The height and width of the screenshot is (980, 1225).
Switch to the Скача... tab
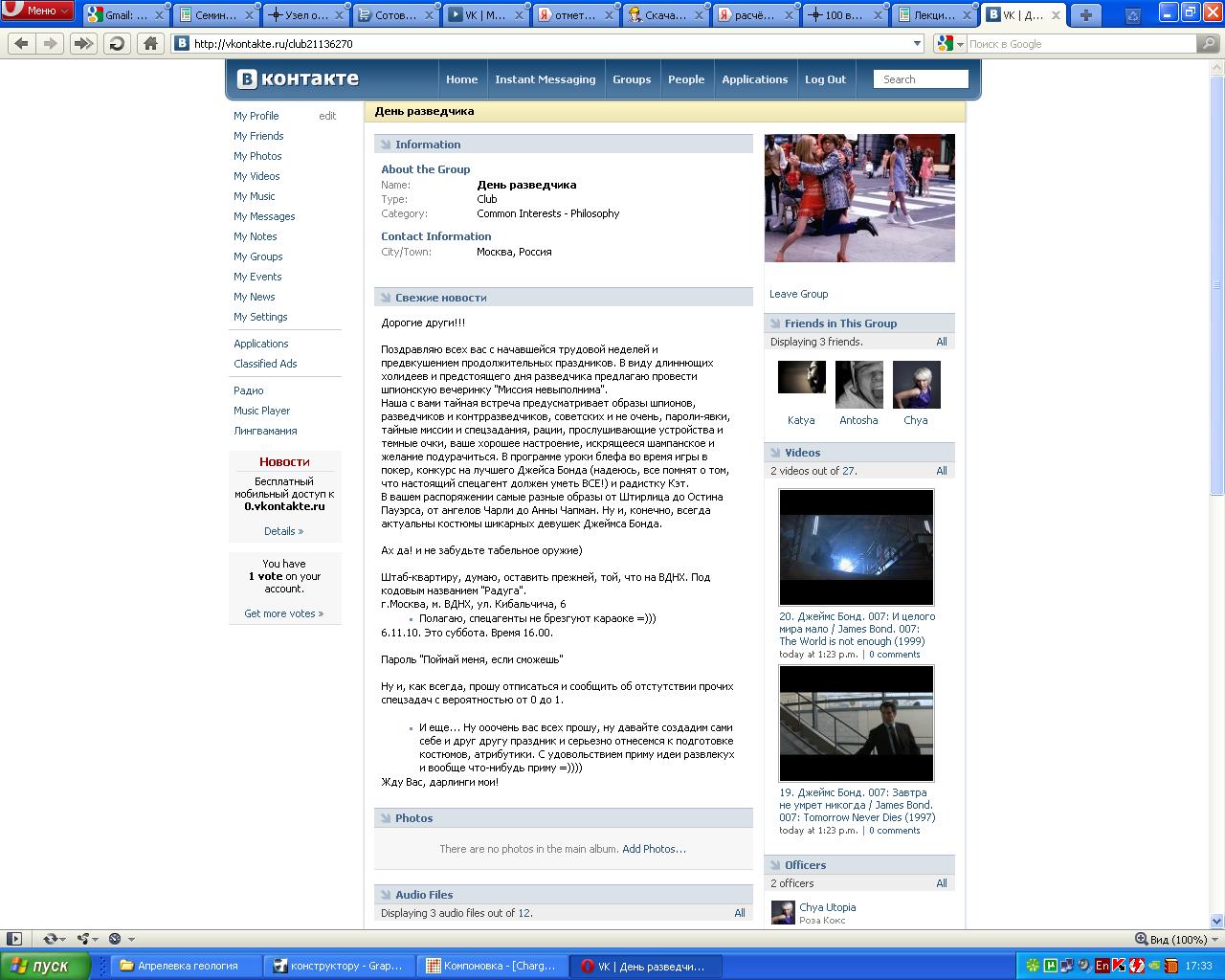point(665,15)
